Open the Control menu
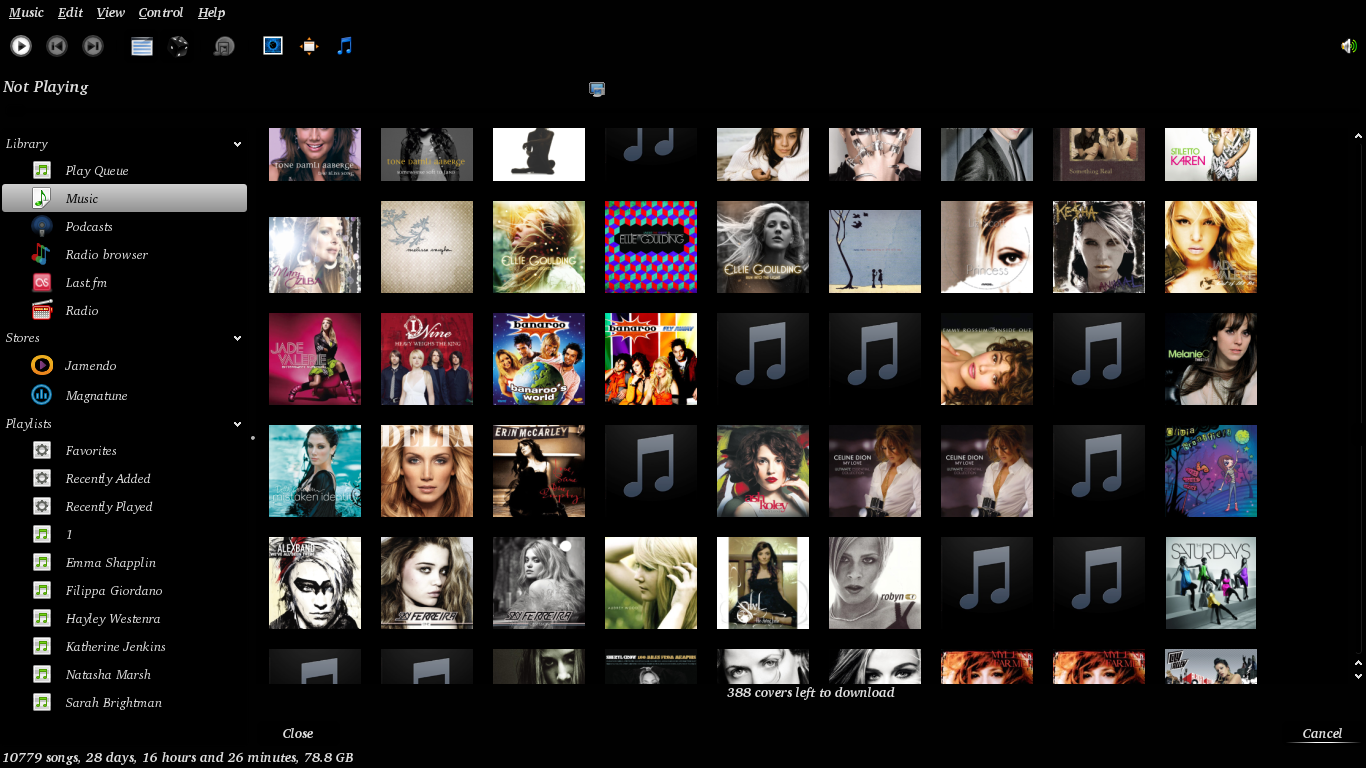Screen dimensions: 1366x768 click(161, 13)
